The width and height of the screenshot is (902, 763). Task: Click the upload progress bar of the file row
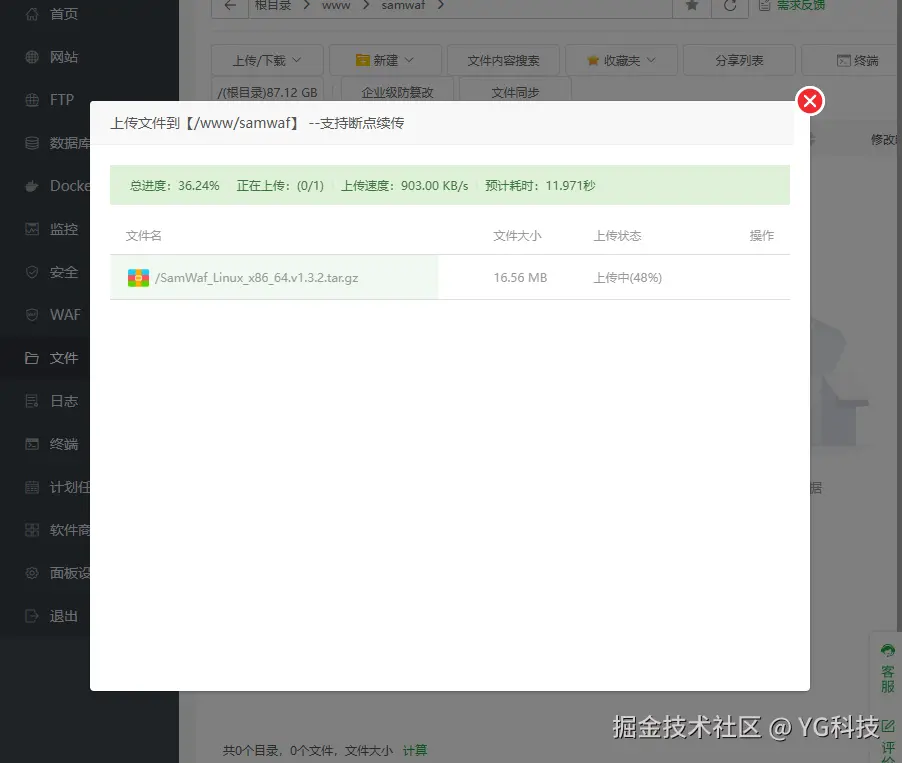click(274, 277)
